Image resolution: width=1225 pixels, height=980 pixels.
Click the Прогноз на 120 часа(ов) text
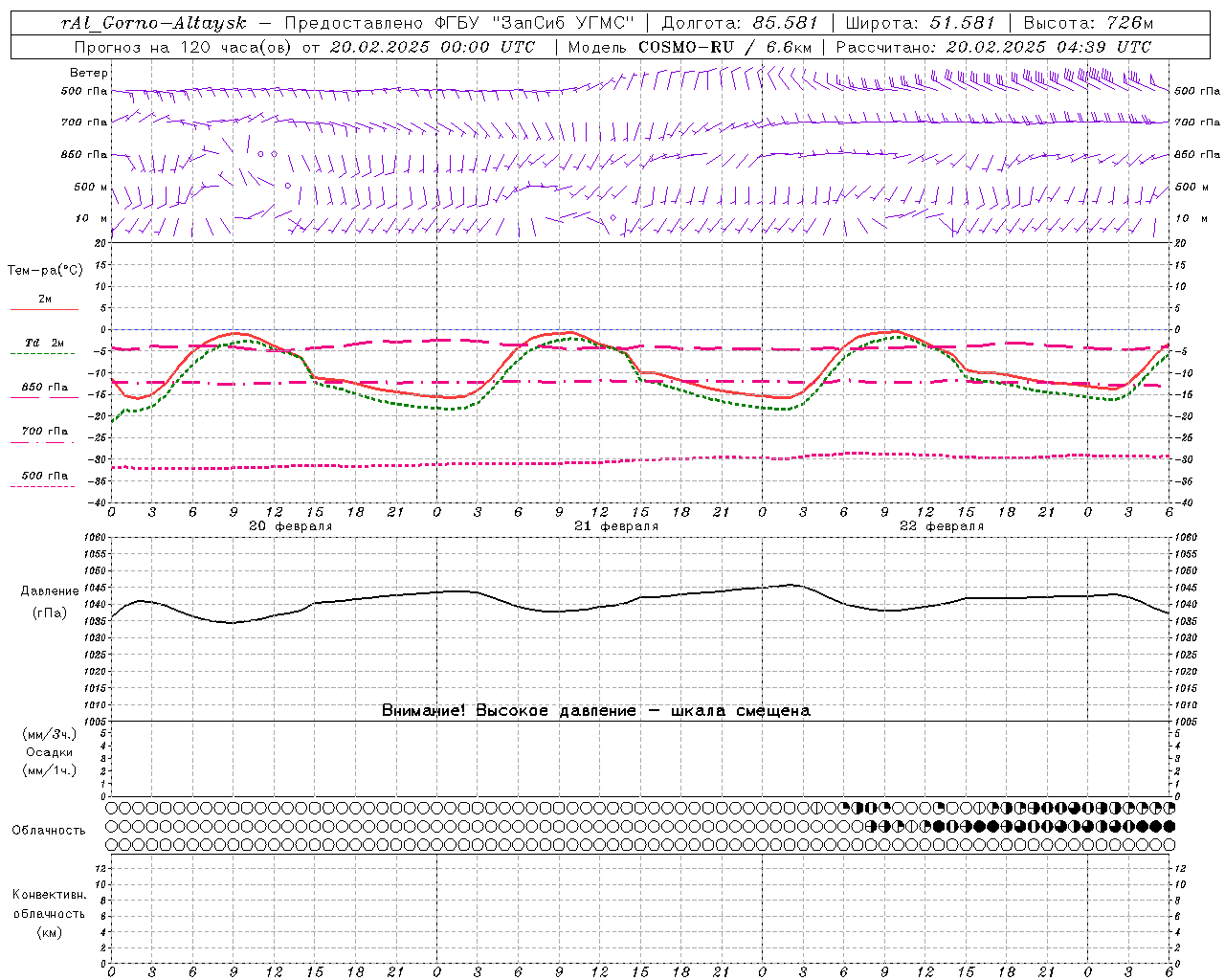(184, 47)
